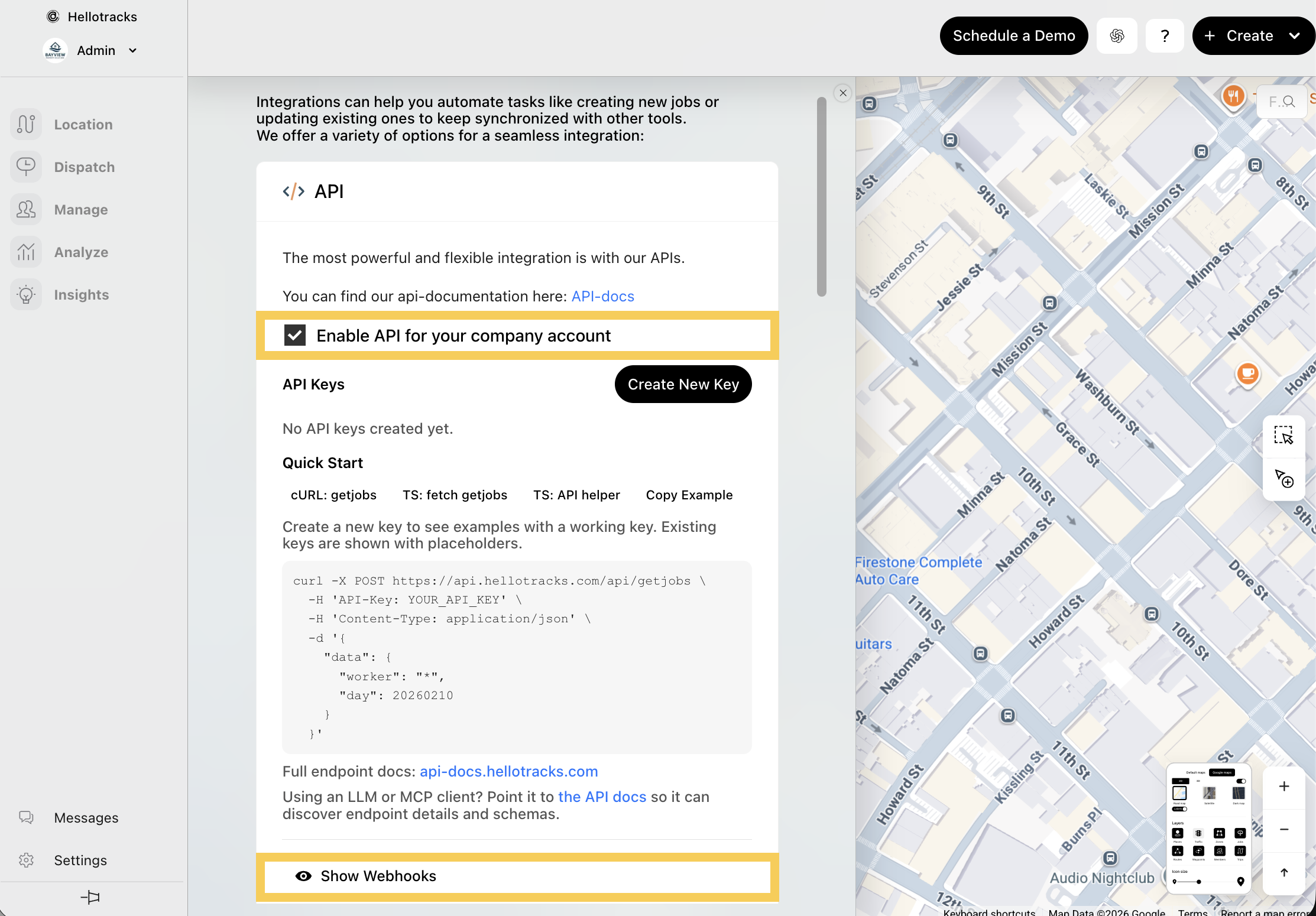This screenshot has height=916, width=1316.
Task: Open the Location section in sidebar
Action: coord(83,125)
